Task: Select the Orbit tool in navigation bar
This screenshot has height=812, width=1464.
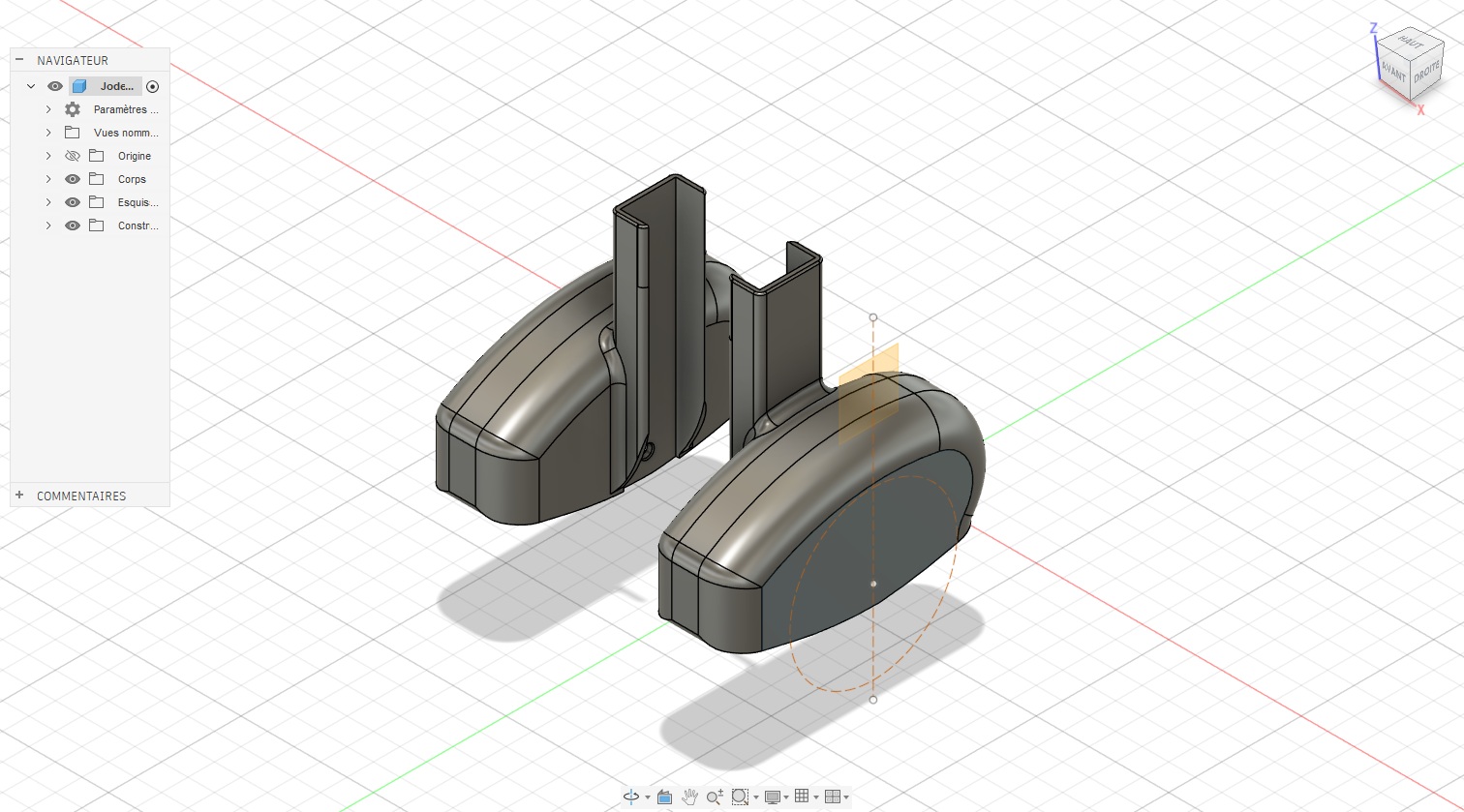Action: (x=631, y=797)
